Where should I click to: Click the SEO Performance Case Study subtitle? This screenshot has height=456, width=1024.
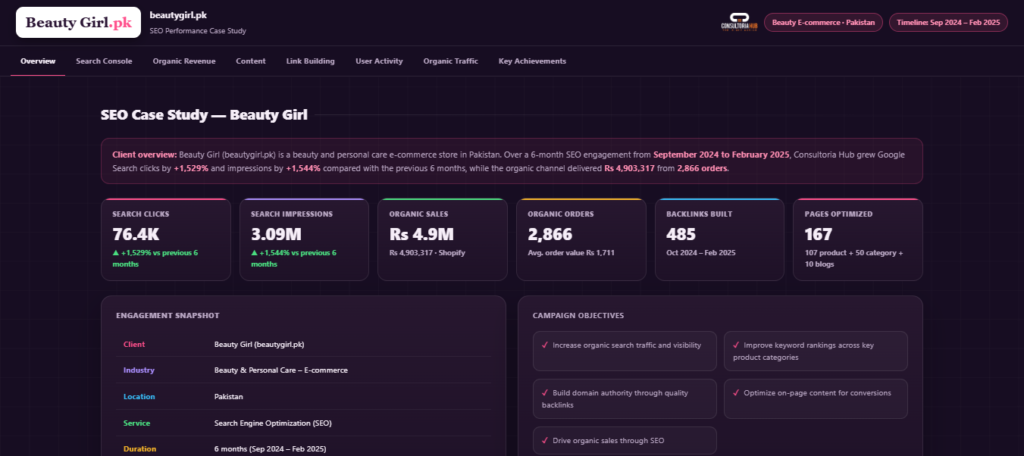[x=198, y=31]
